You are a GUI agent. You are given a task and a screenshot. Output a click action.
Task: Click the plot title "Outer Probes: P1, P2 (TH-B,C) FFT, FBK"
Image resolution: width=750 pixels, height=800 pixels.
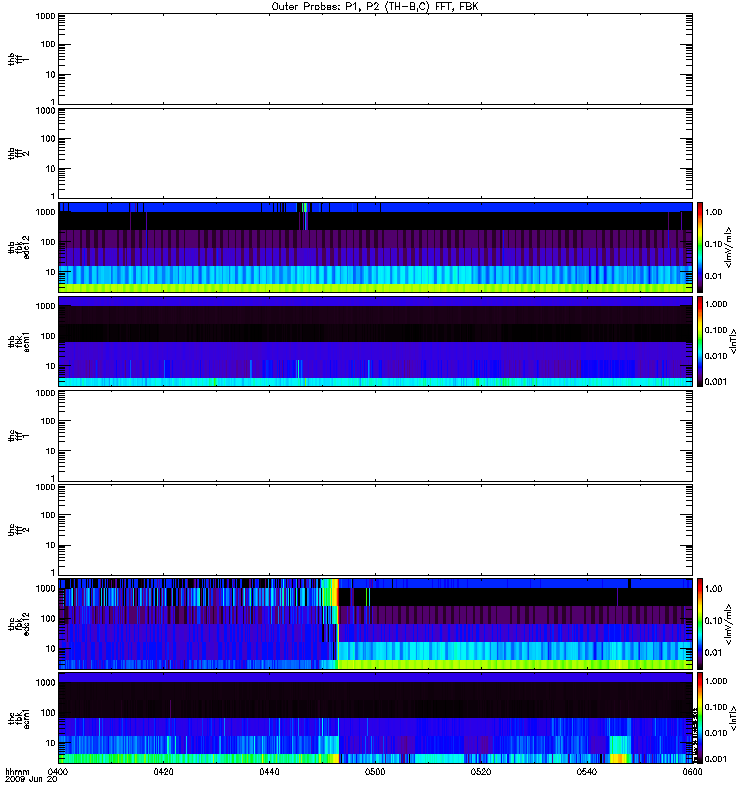(x=375, y=7)
